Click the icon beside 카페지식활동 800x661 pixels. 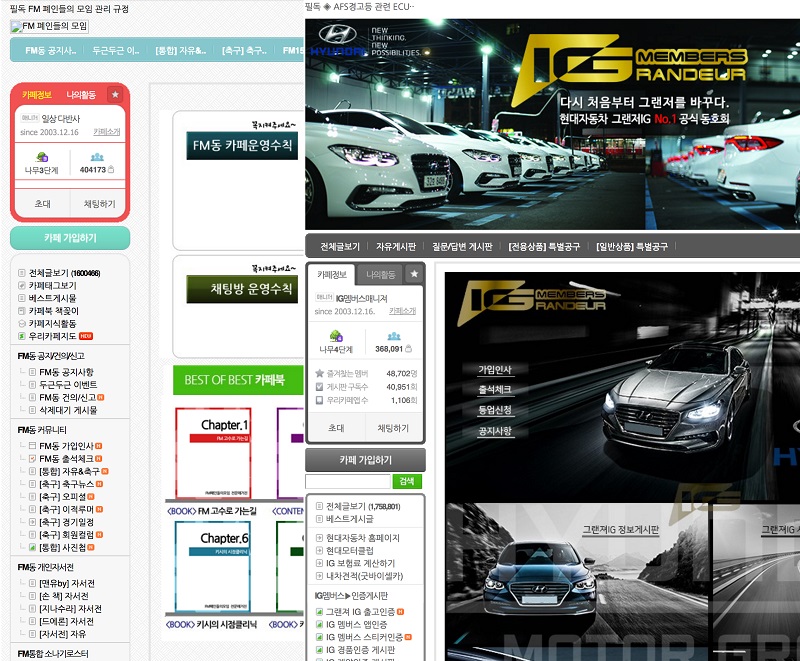pyautogui.click(x=21, y=324)
